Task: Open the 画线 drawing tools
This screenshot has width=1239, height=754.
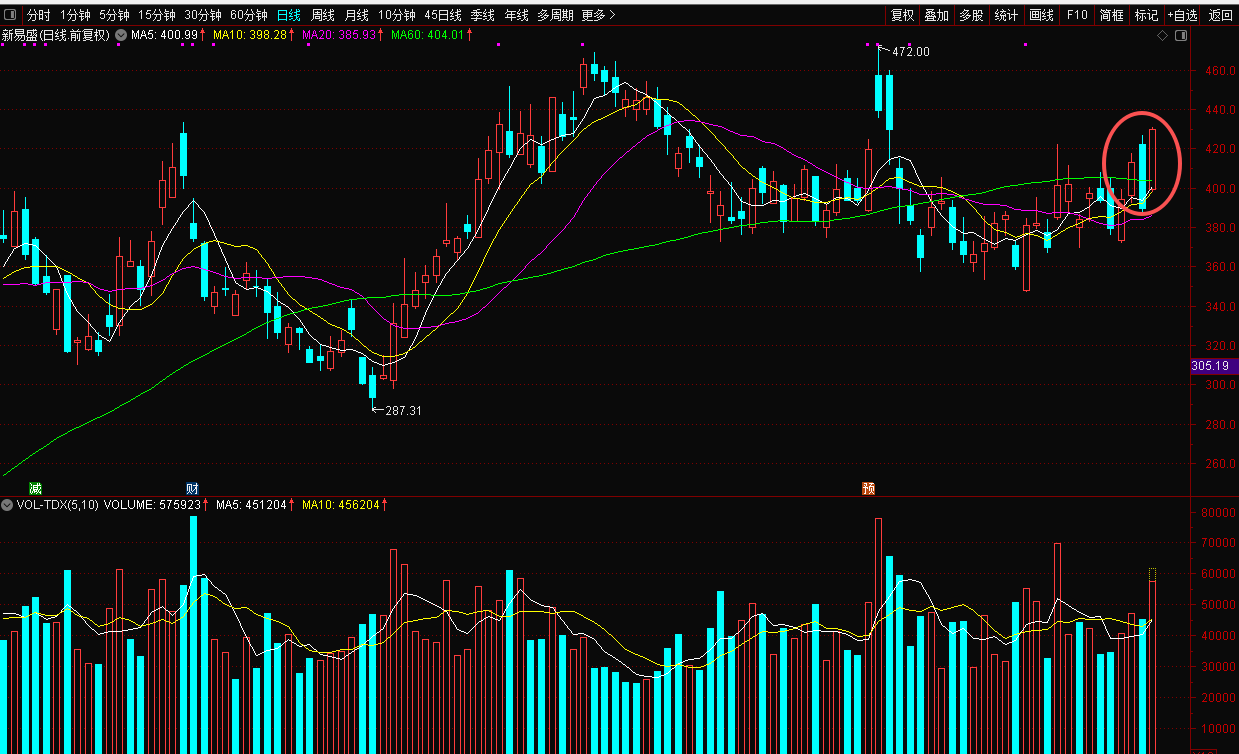Action: pyautogui.click(x=1042, y=15)
